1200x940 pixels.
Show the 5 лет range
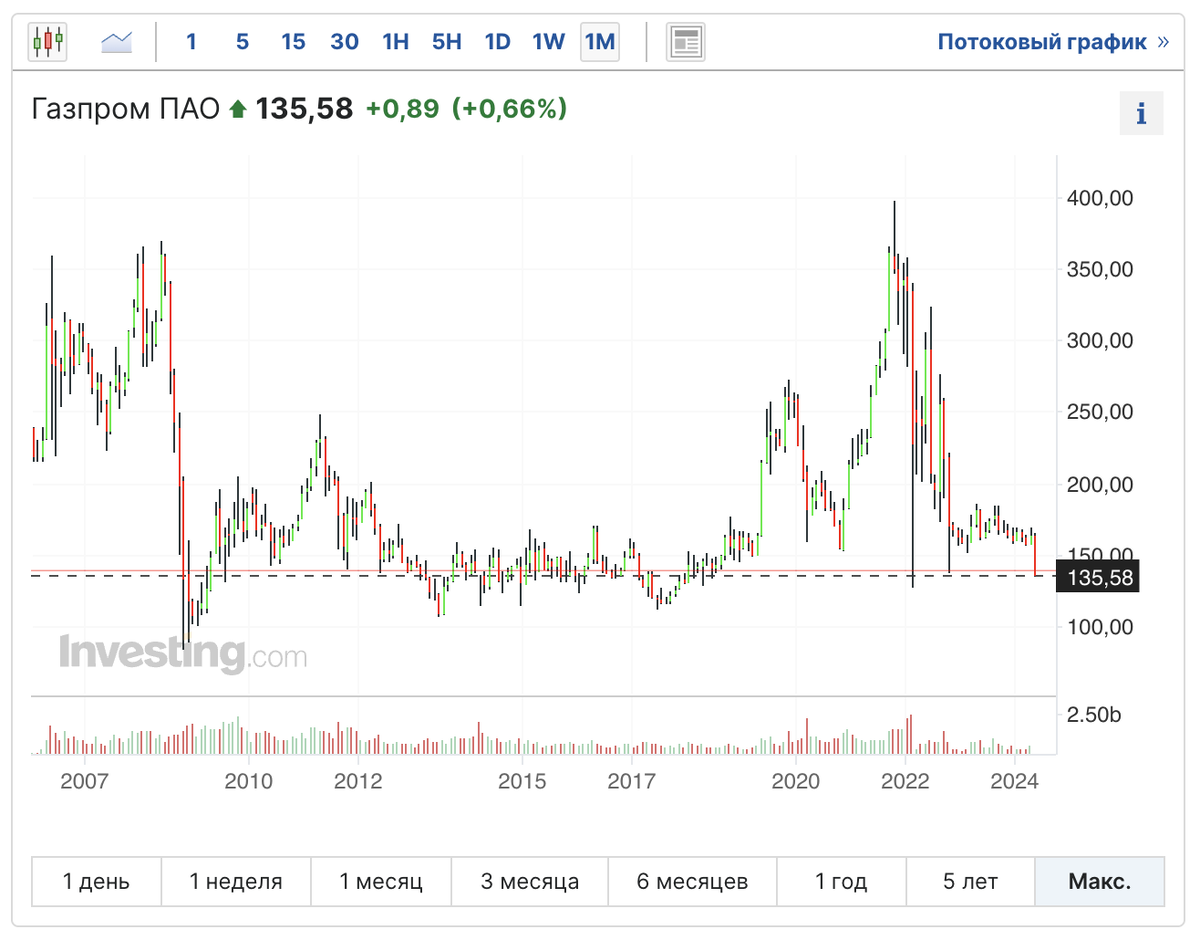[970, 882]
